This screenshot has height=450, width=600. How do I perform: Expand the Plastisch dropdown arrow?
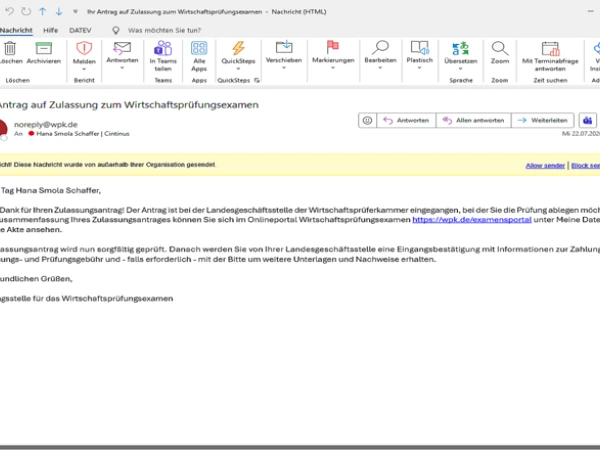(x=420, y=68)
